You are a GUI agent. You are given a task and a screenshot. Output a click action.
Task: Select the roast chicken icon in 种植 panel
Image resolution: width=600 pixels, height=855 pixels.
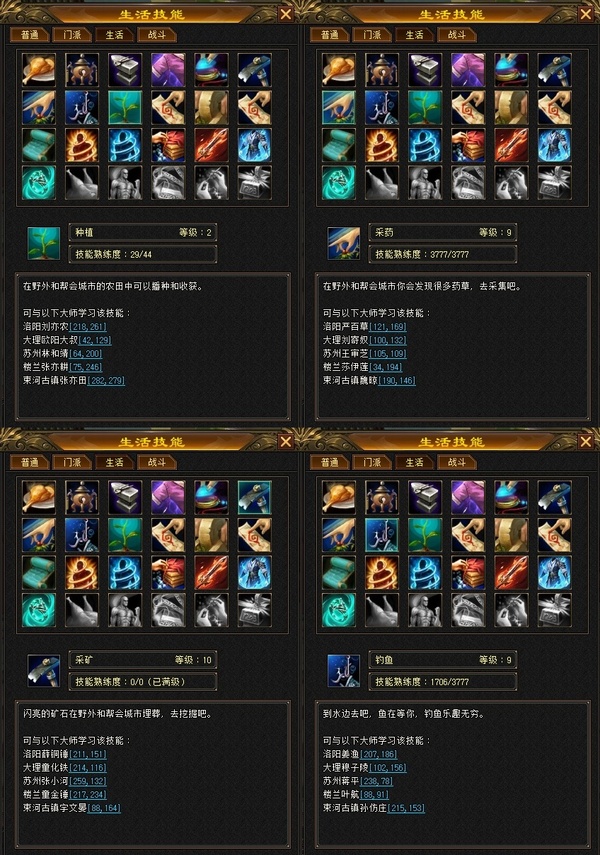(39, 70)
